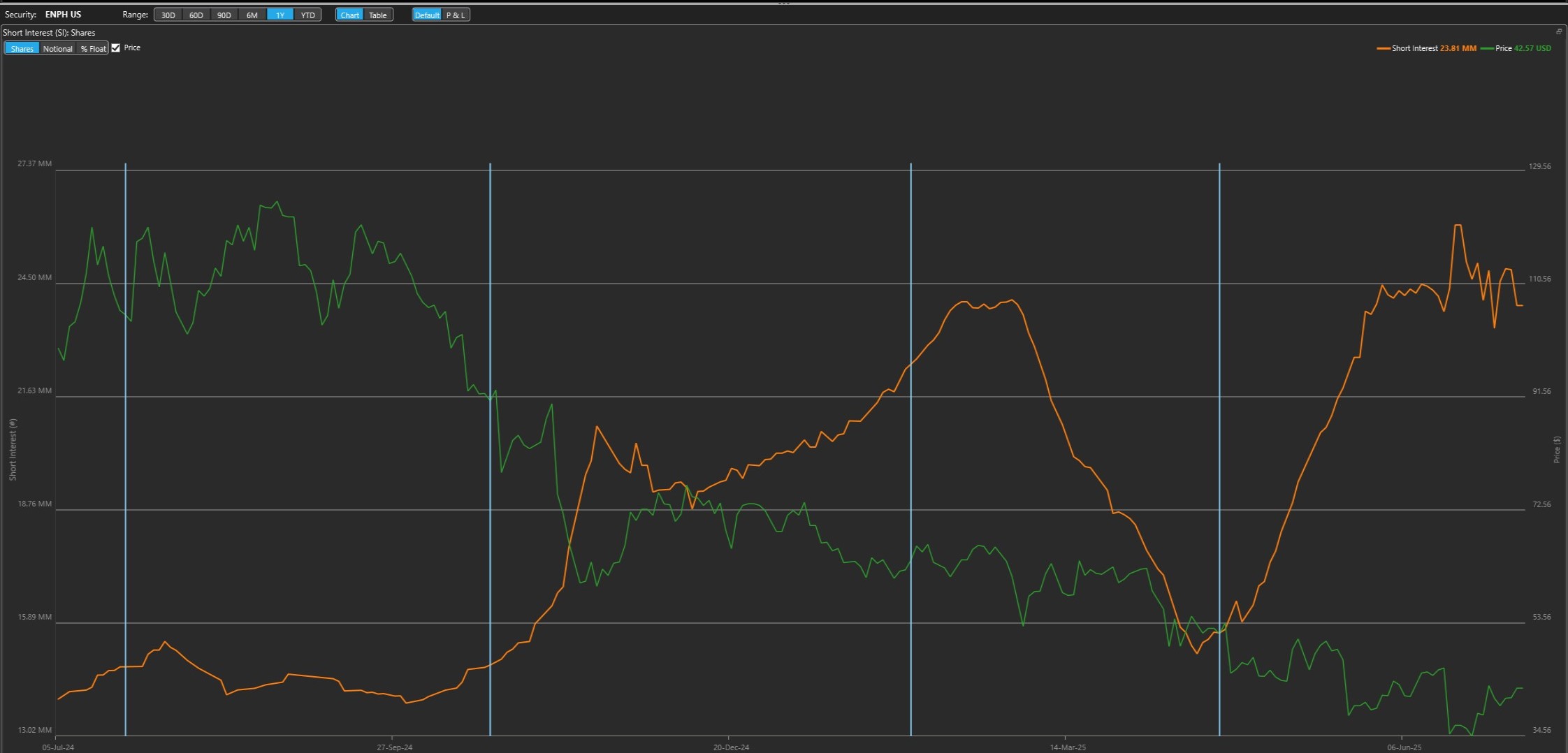
Task: Set range to 30D
Action: click(168, 15)
